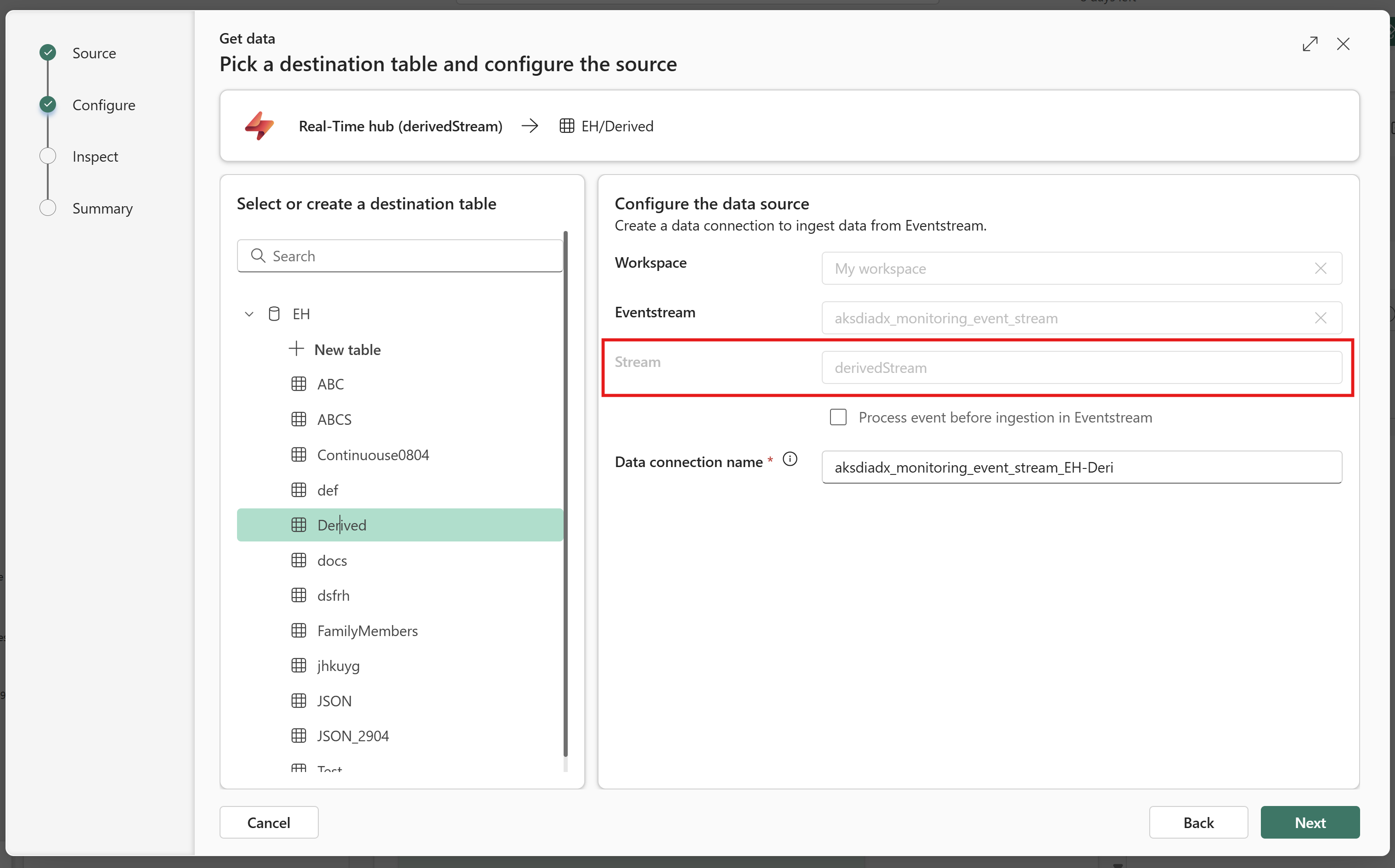Click the Data connection name input

tap(1082, 467)
